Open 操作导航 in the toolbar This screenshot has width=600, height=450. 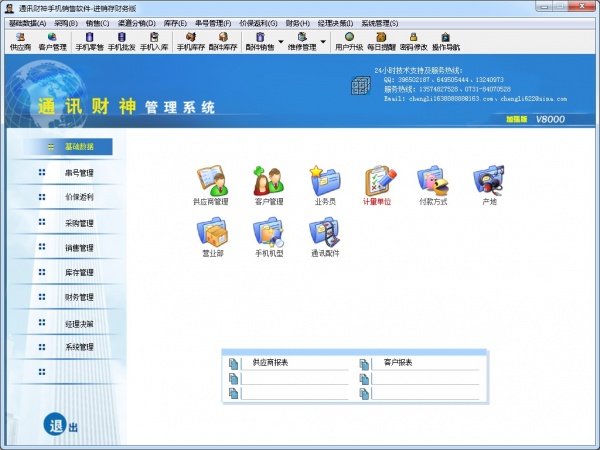(446, 41)
